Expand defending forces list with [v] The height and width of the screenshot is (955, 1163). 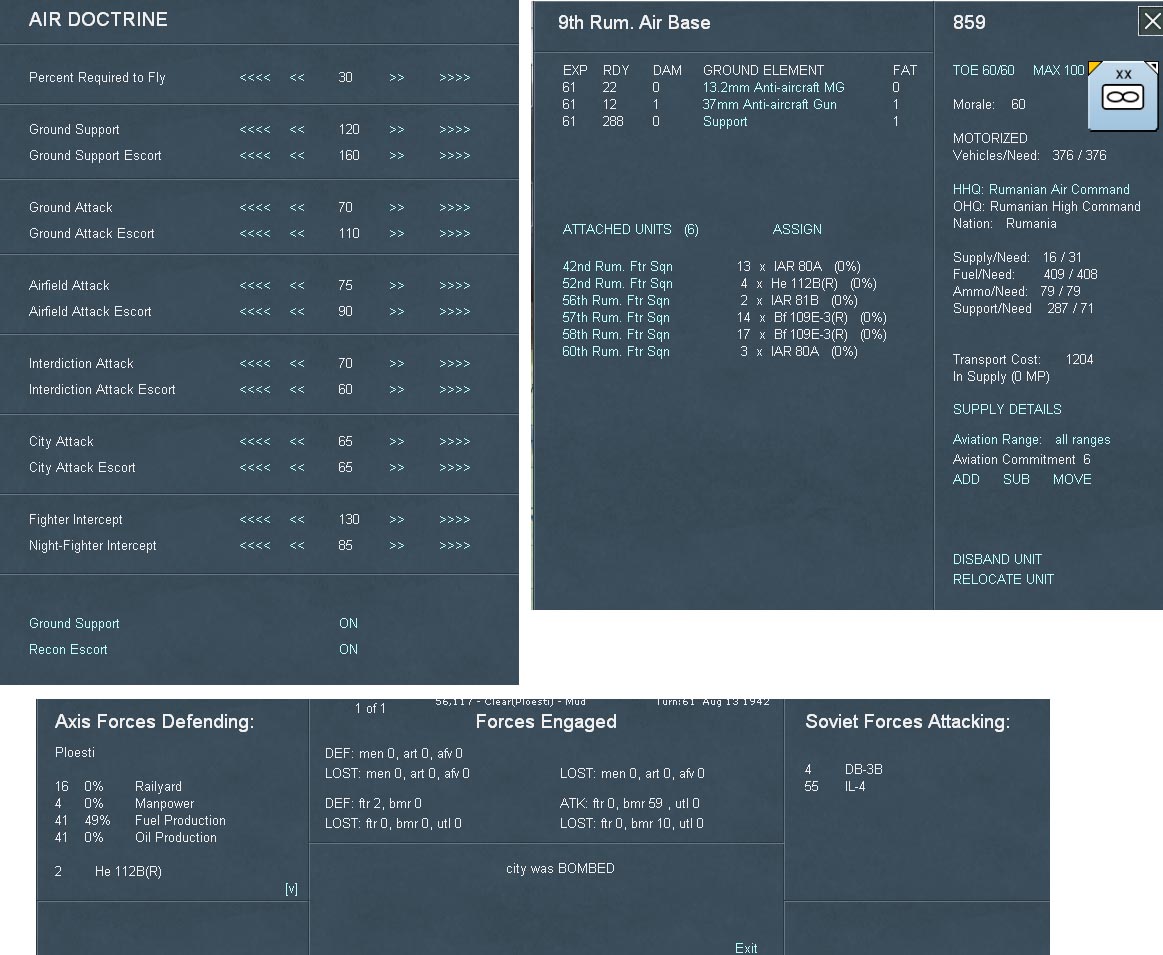tap(291, 889)
